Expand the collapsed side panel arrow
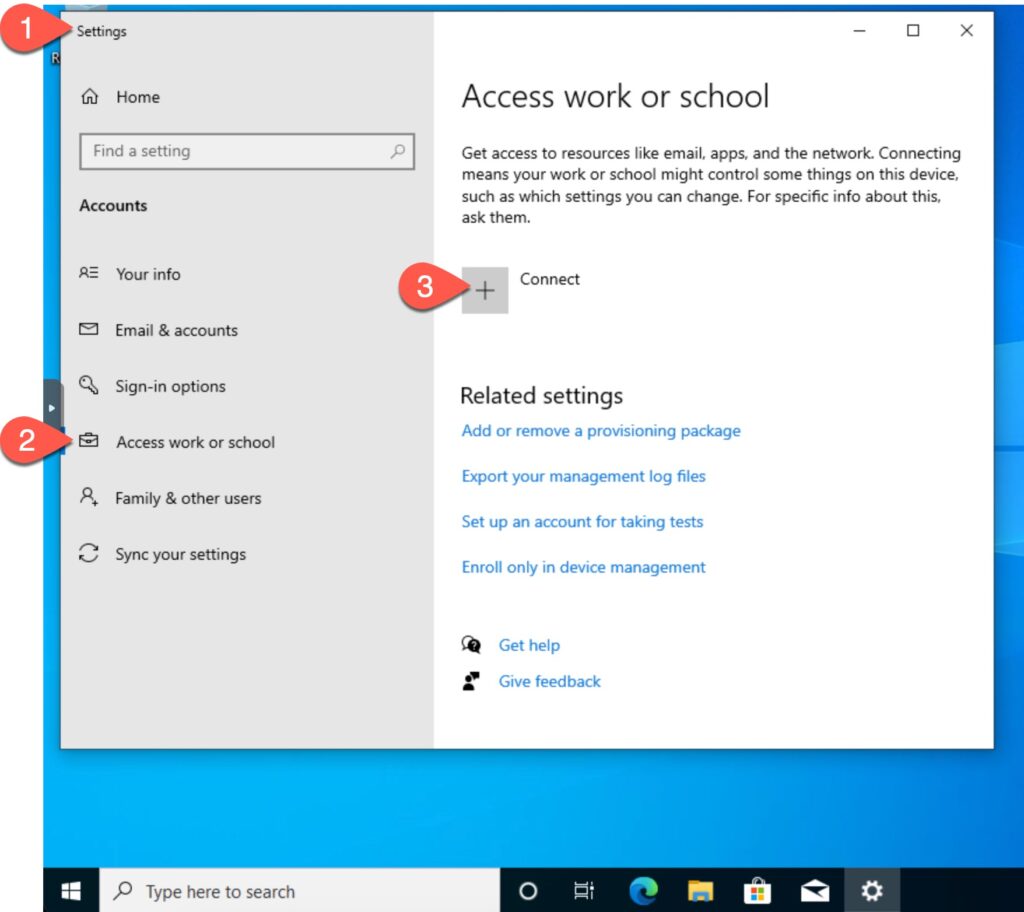 [x=52, y=408]
